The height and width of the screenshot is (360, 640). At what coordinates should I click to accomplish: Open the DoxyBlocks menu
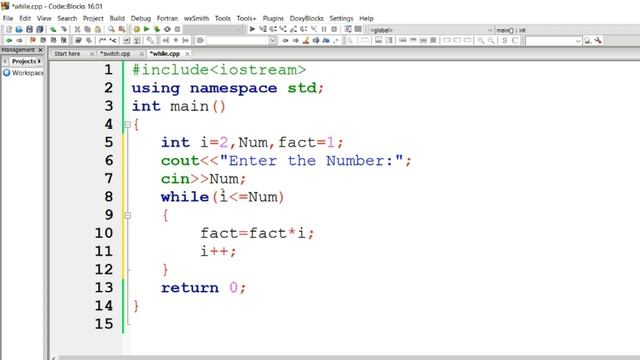[x=307, y=18]
